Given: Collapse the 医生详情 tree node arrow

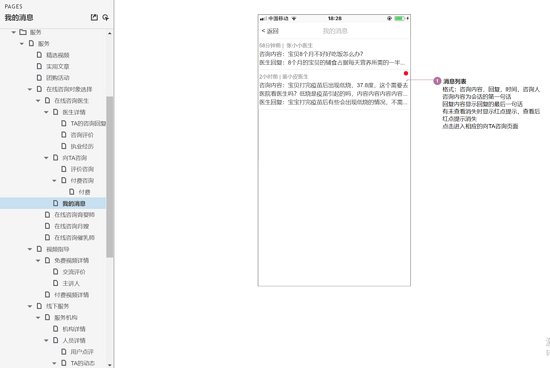Looking at the screenshot, I should (x=46, y=112).
